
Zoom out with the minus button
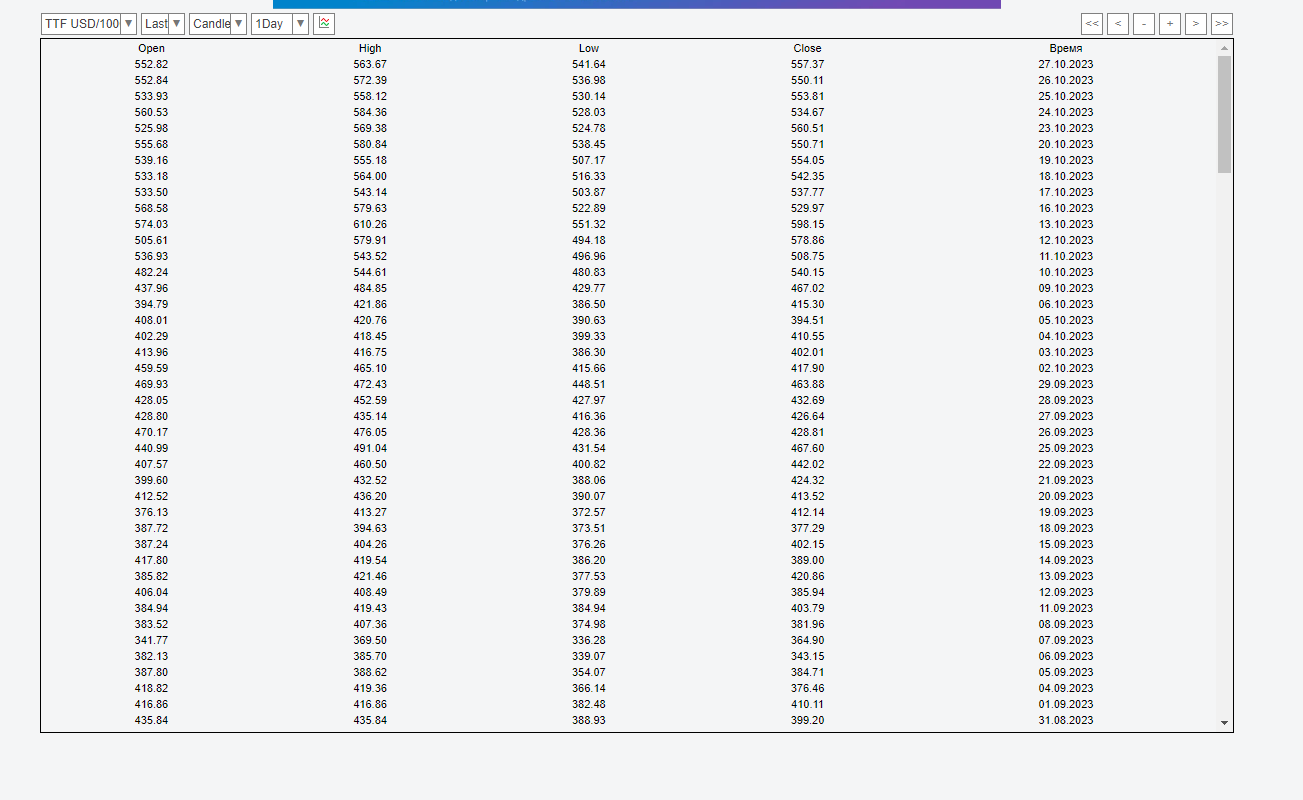(x=1144, y=23)
